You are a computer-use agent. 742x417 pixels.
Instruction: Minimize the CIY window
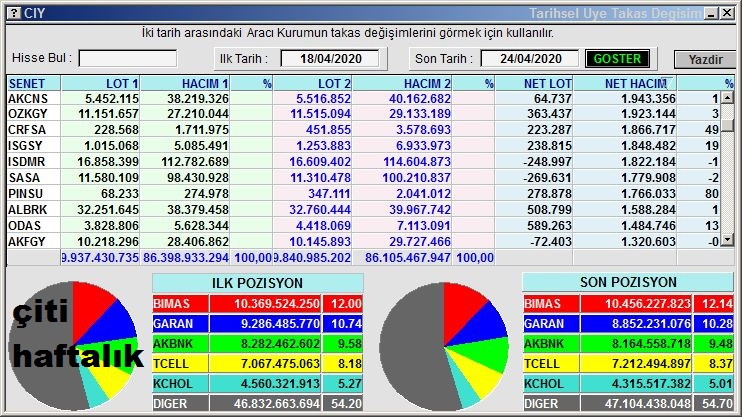(711, 13)
